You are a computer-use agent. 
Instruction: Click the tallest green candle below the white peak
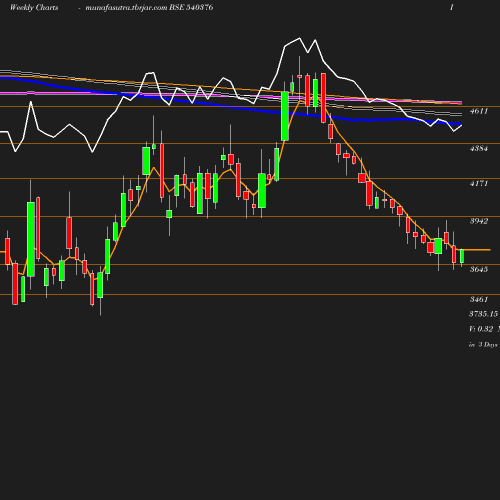(x=285, y=116)
